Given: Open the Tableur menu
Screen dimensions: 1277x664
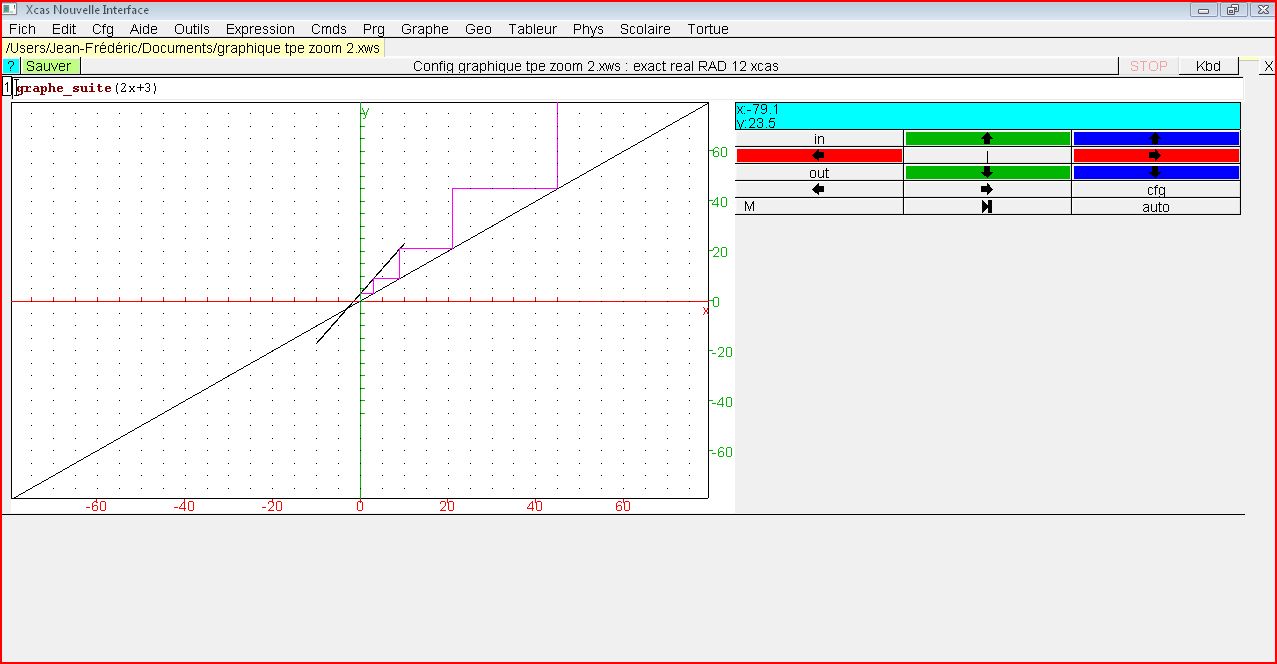Looking at the screenshot, I should pyautogui.click(x=532, y=29).
